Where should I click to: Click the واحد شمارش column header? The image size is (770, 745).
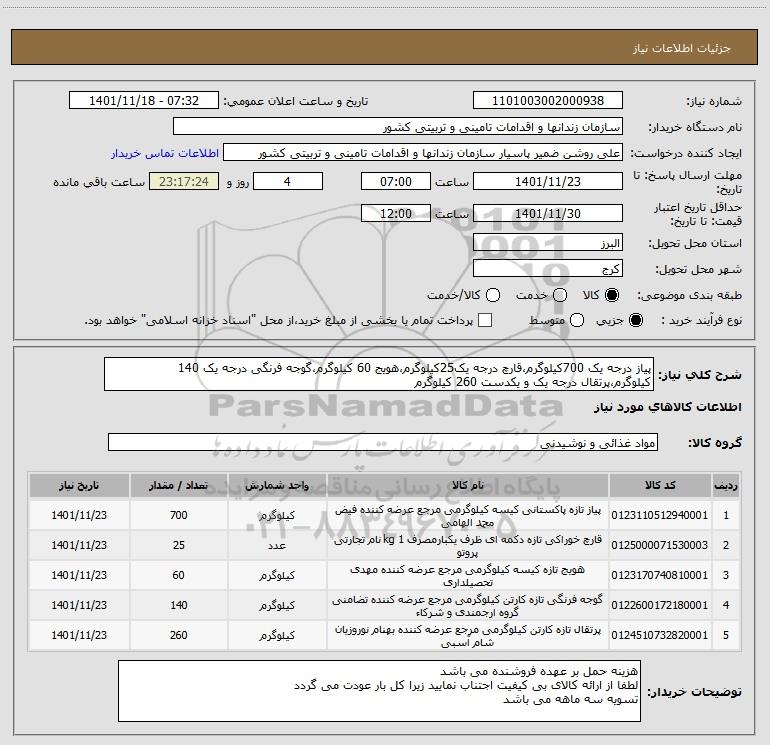point(277,485)
